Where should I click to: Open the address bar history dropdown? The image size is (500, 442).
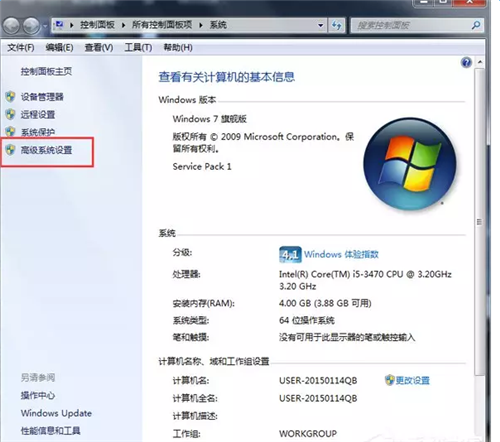(320, 25)
